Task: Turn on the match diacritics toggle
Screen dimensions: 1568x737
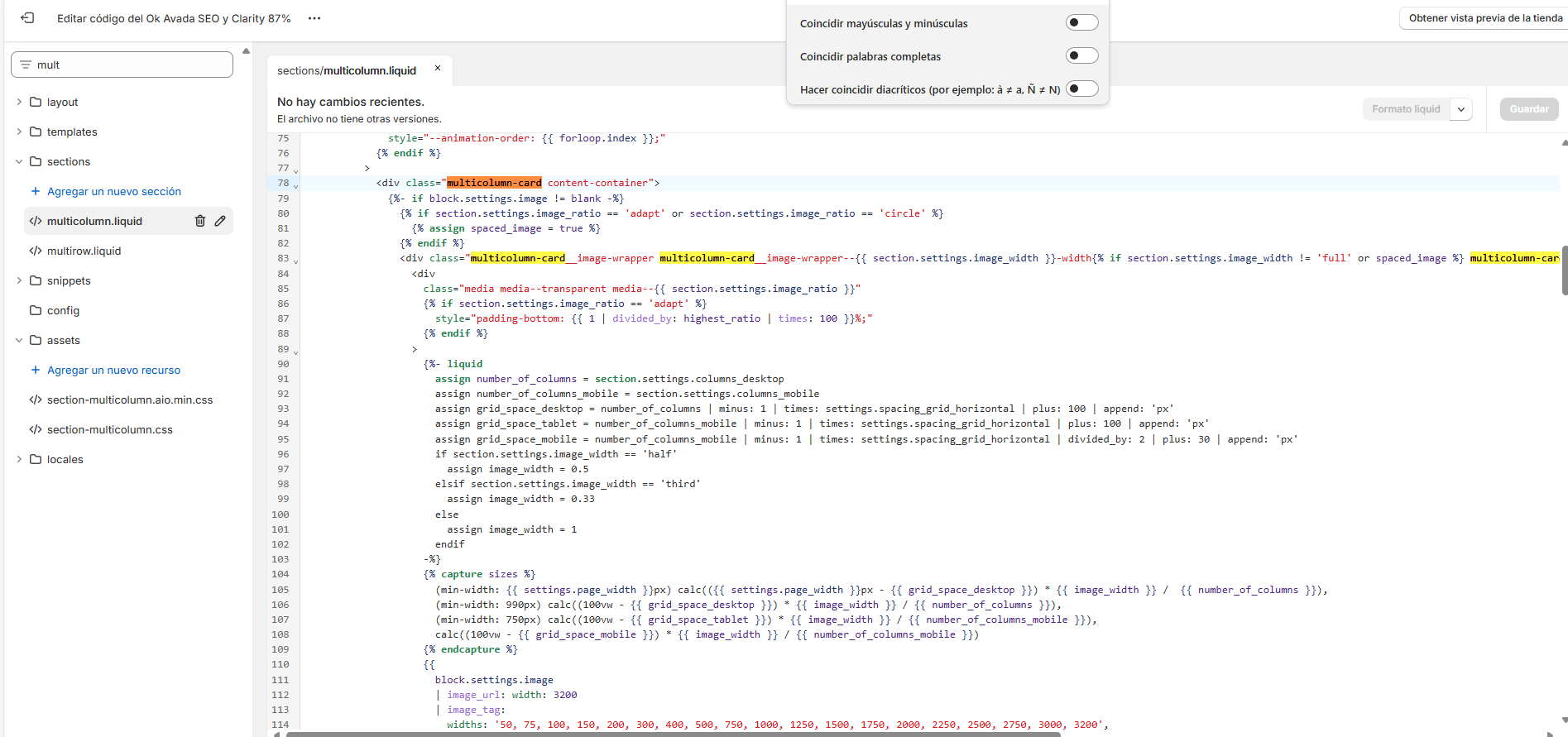Action: (x=1081, y=89)
